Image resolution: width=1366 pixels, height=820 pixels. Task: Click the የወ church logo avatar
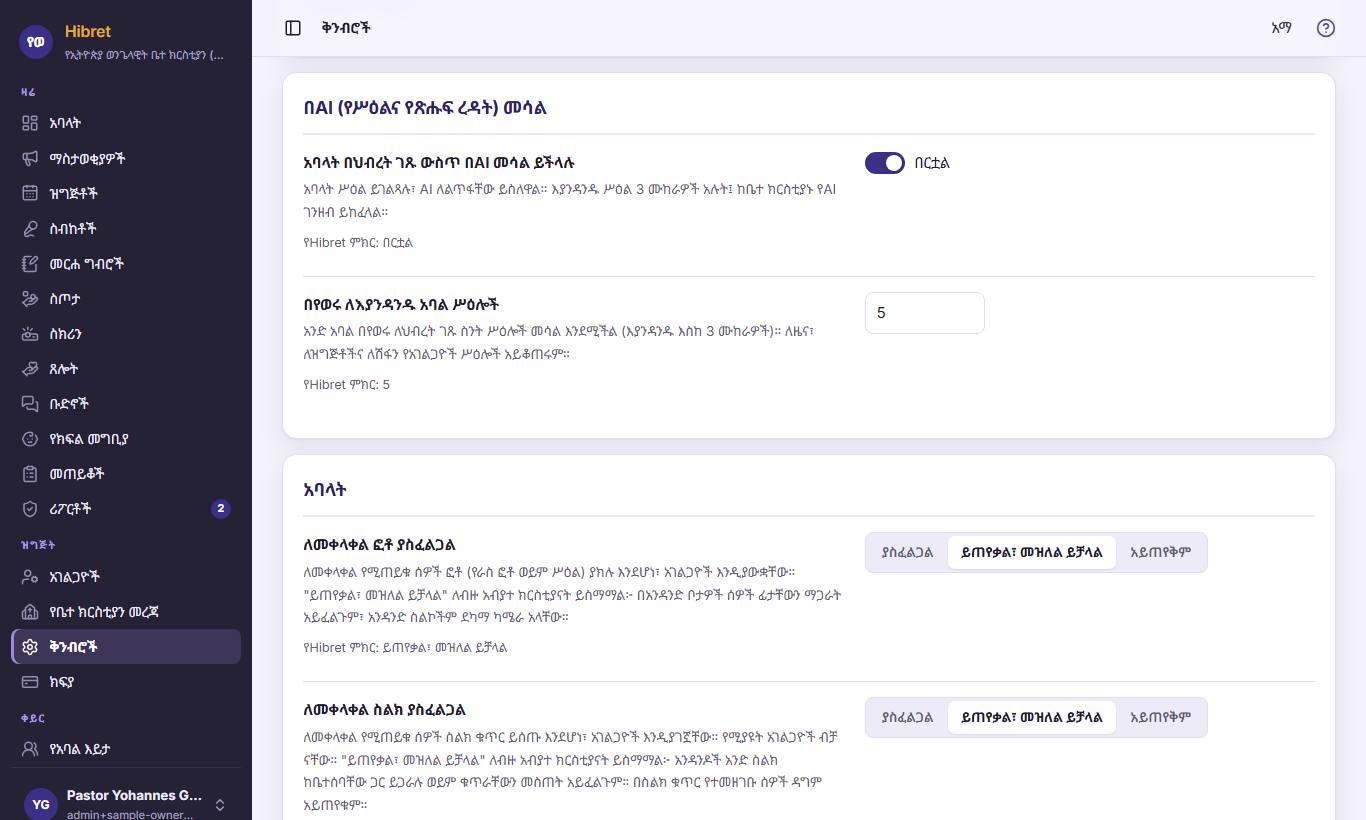[36, 42]
